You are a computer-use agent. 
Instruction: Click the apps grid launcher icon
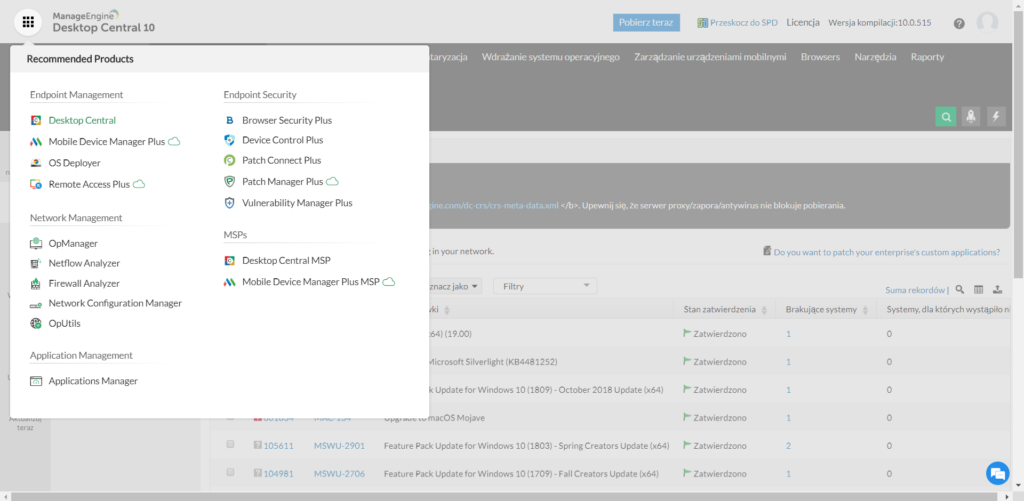point(27,21)
